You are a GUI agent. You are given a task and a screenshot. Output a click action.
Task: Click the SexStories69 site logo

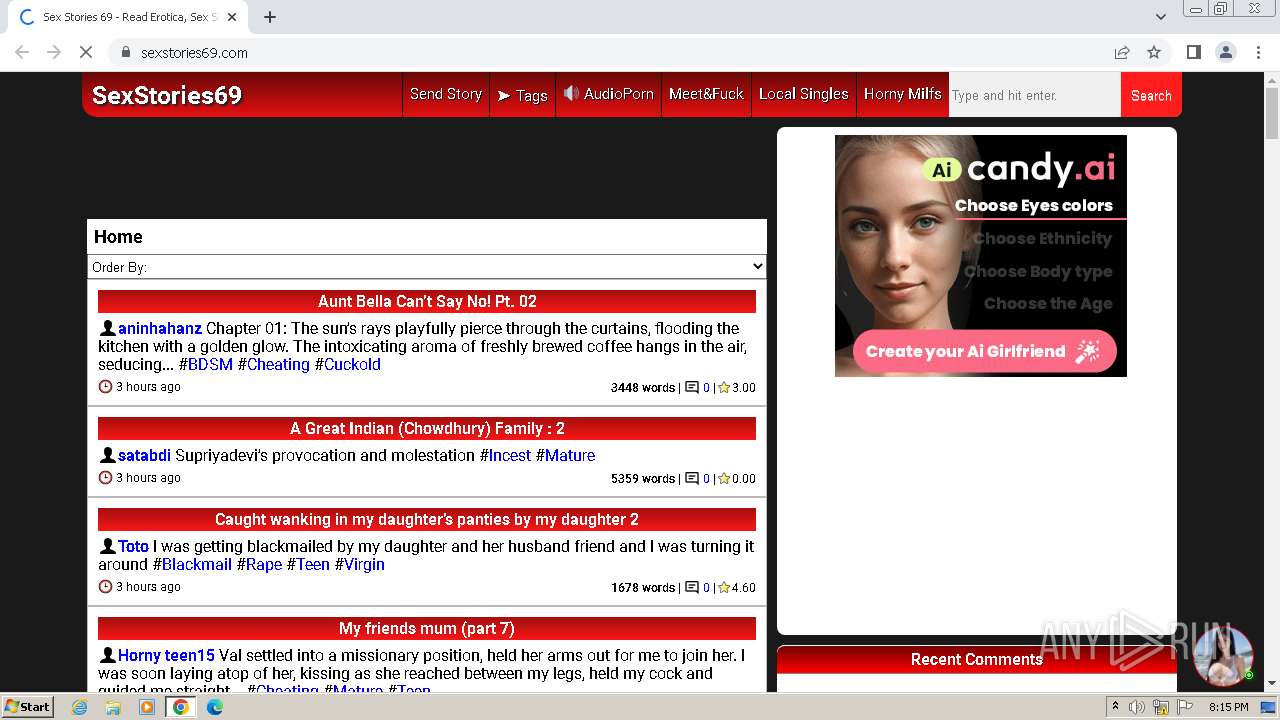click(x=167, y=95)
